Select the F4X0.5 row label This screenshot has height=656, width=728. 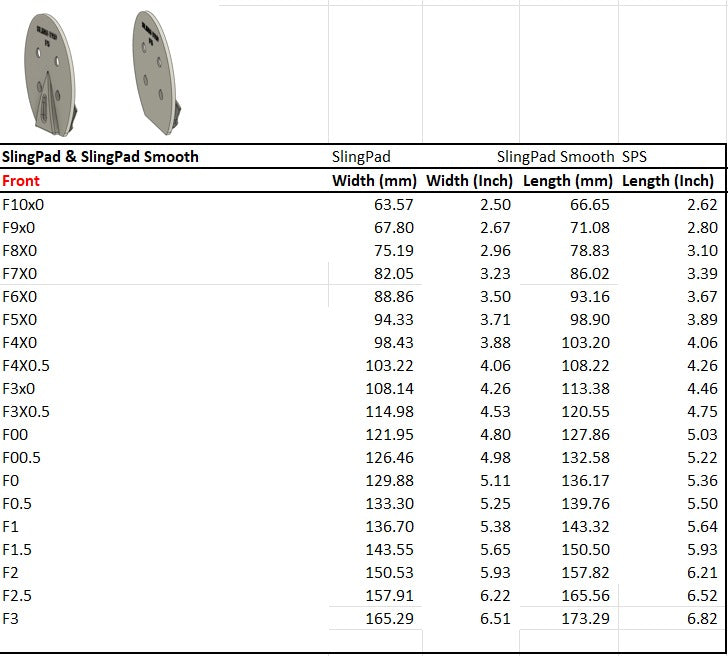tap(26, 366)
